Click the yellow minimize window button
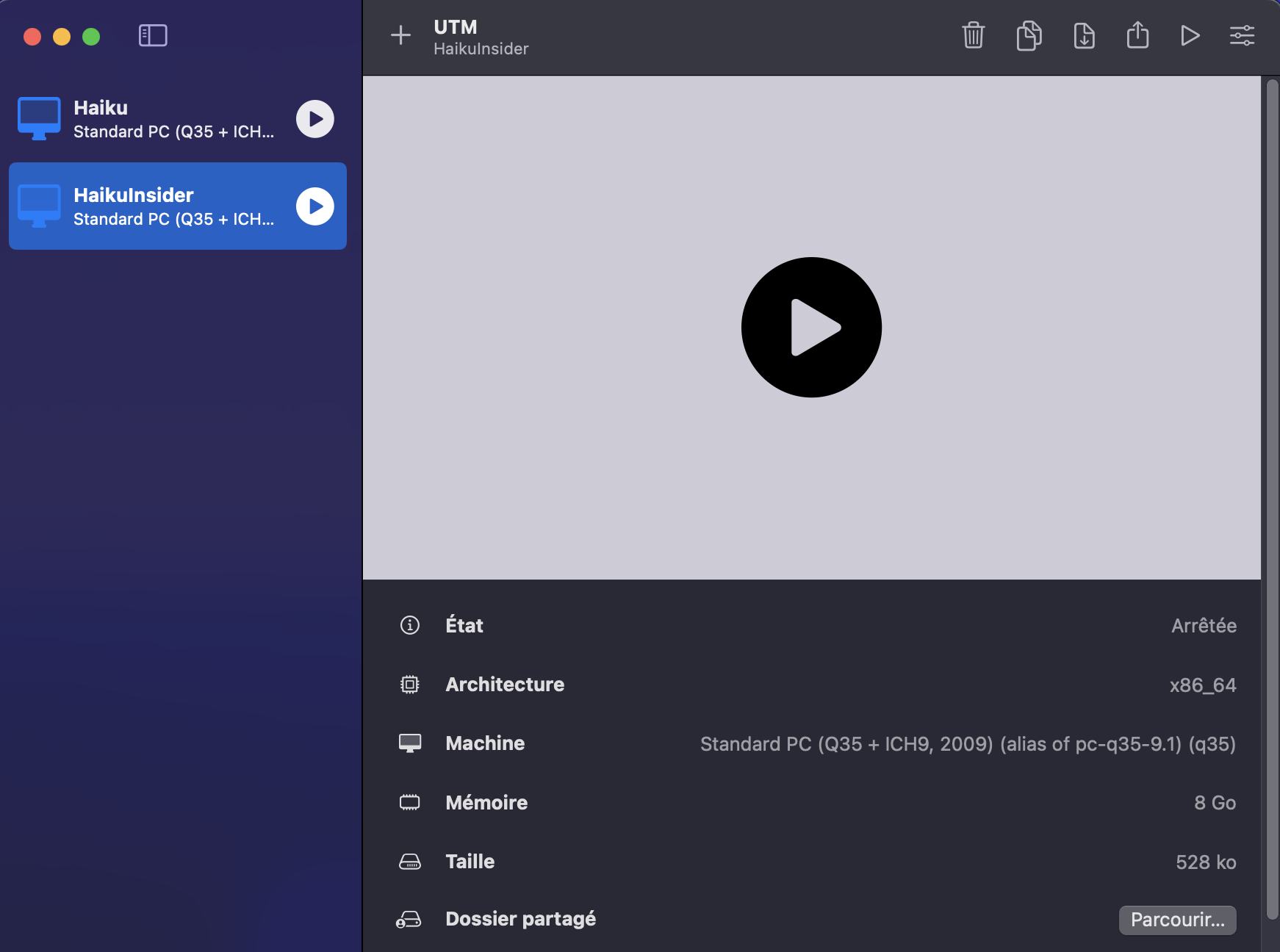The height and width of the screenshot is (952, 1280). point(62,37)
